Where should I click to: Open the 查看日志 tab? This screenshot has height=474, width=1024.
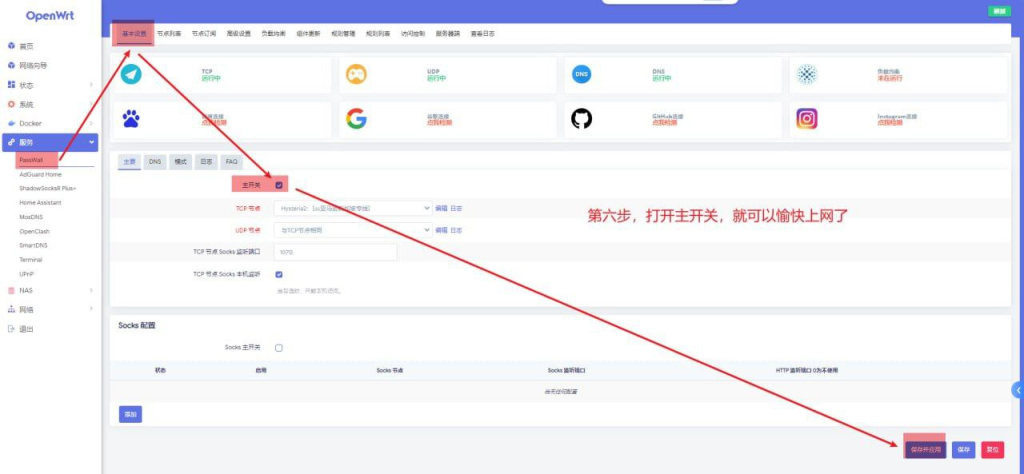pyautogui.click(x=483, y=33)
